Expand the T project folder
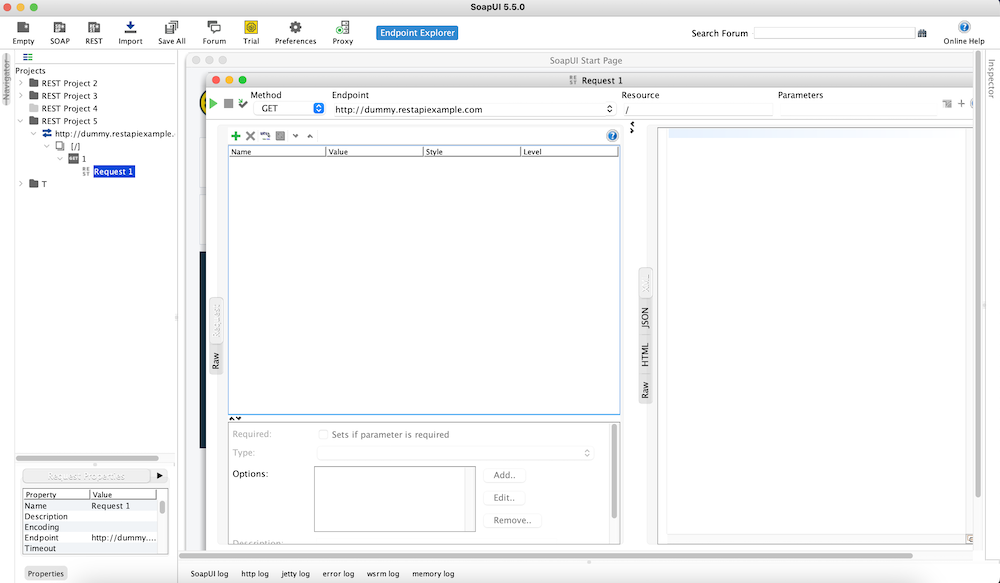The image size is (1000, 583). tap(21, 184)
